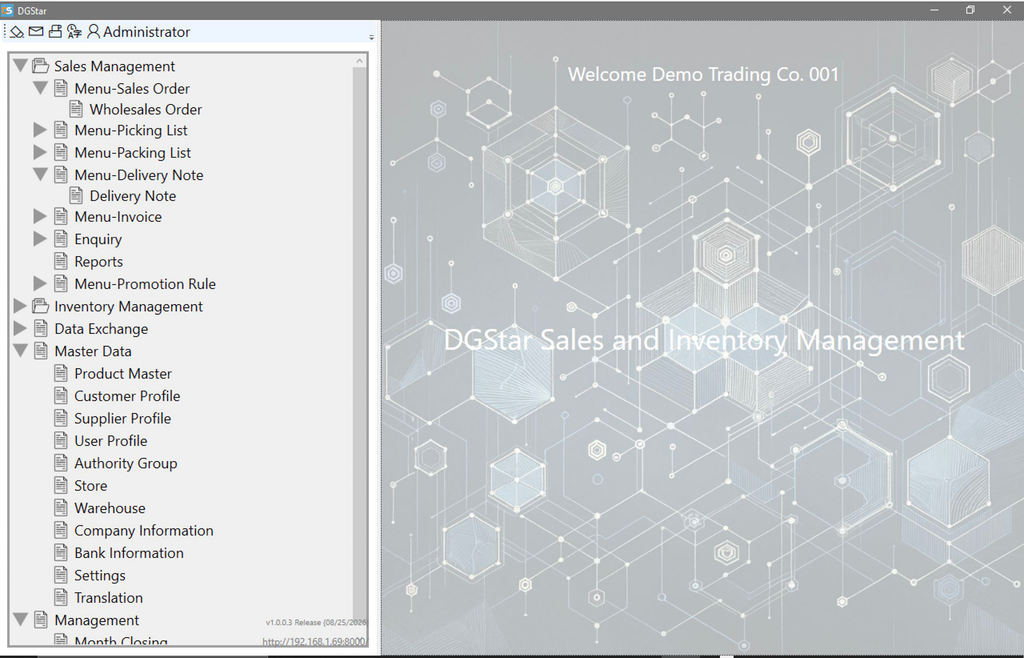Image resolution: width=1024 pixels, height=658 pixels.
Task: Click the eraser icon in the toolbar
Action: 17,31
